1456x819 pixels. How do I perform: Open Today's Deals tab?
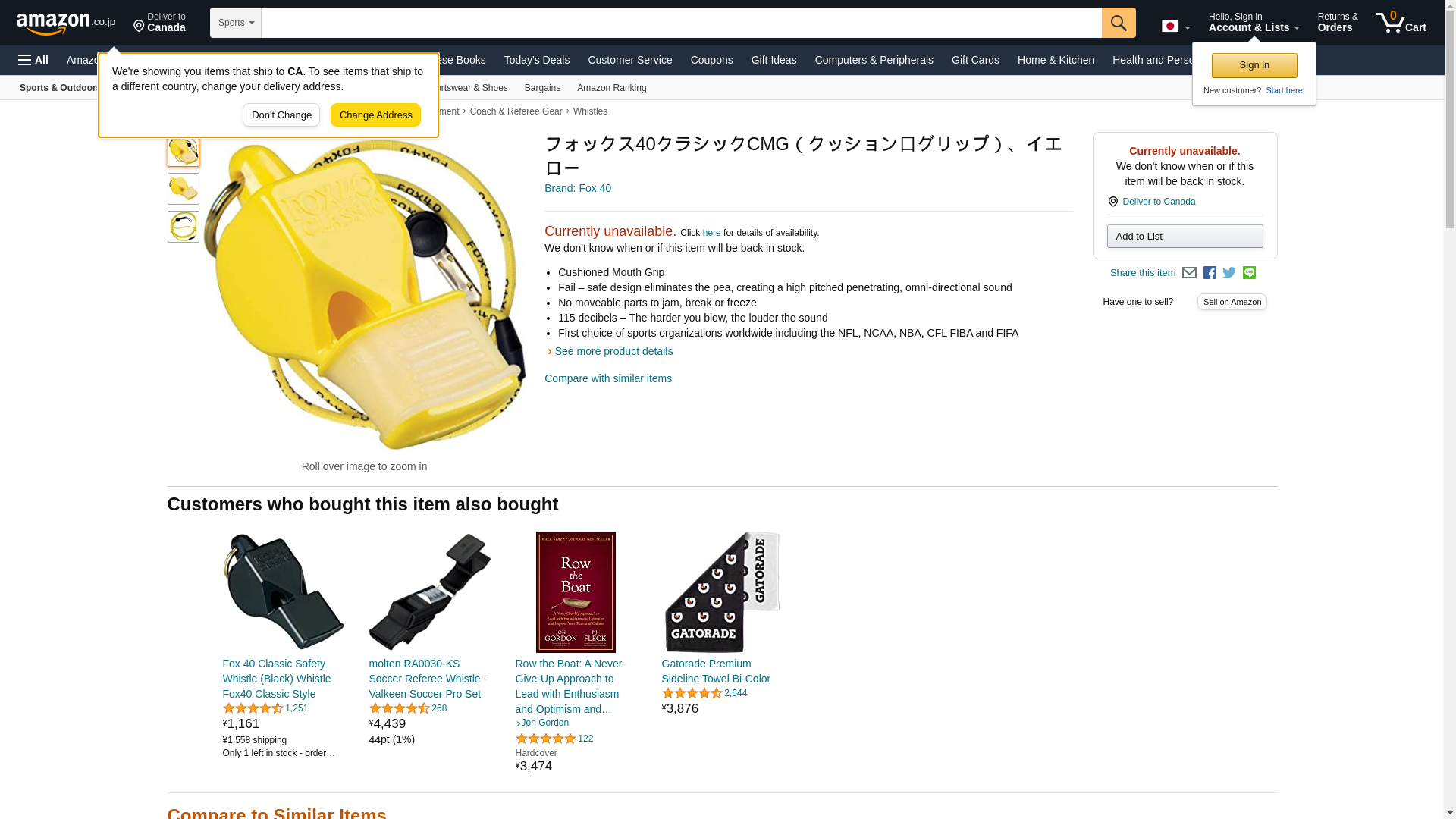click(537, 60)
